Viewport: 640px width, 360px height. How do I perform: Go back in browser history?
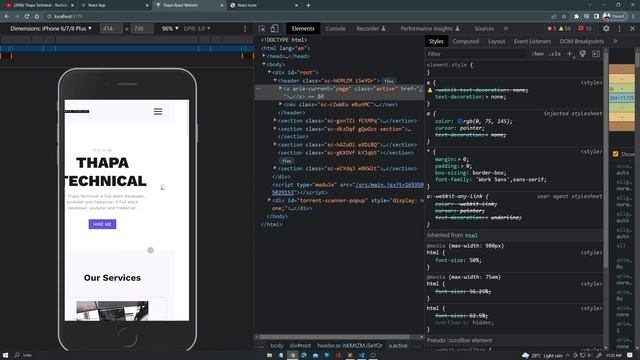[7, 16]
